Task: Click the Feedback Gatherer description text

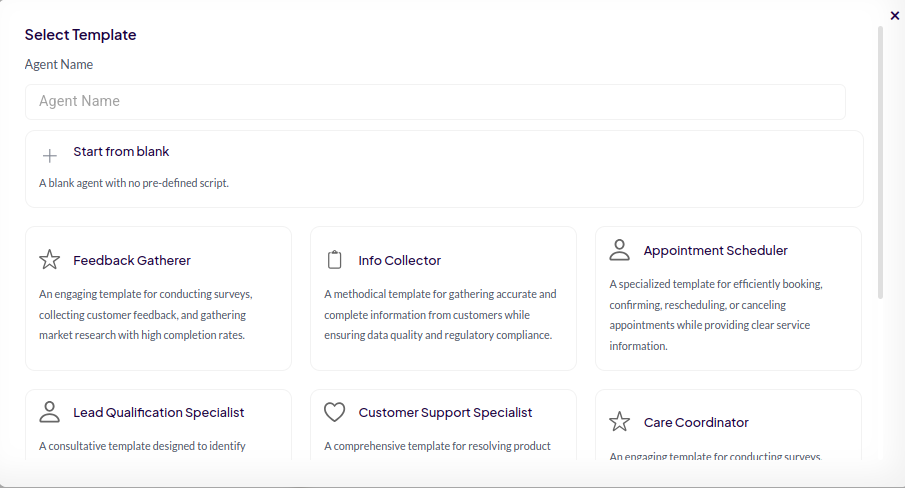Action: (145, 315)
